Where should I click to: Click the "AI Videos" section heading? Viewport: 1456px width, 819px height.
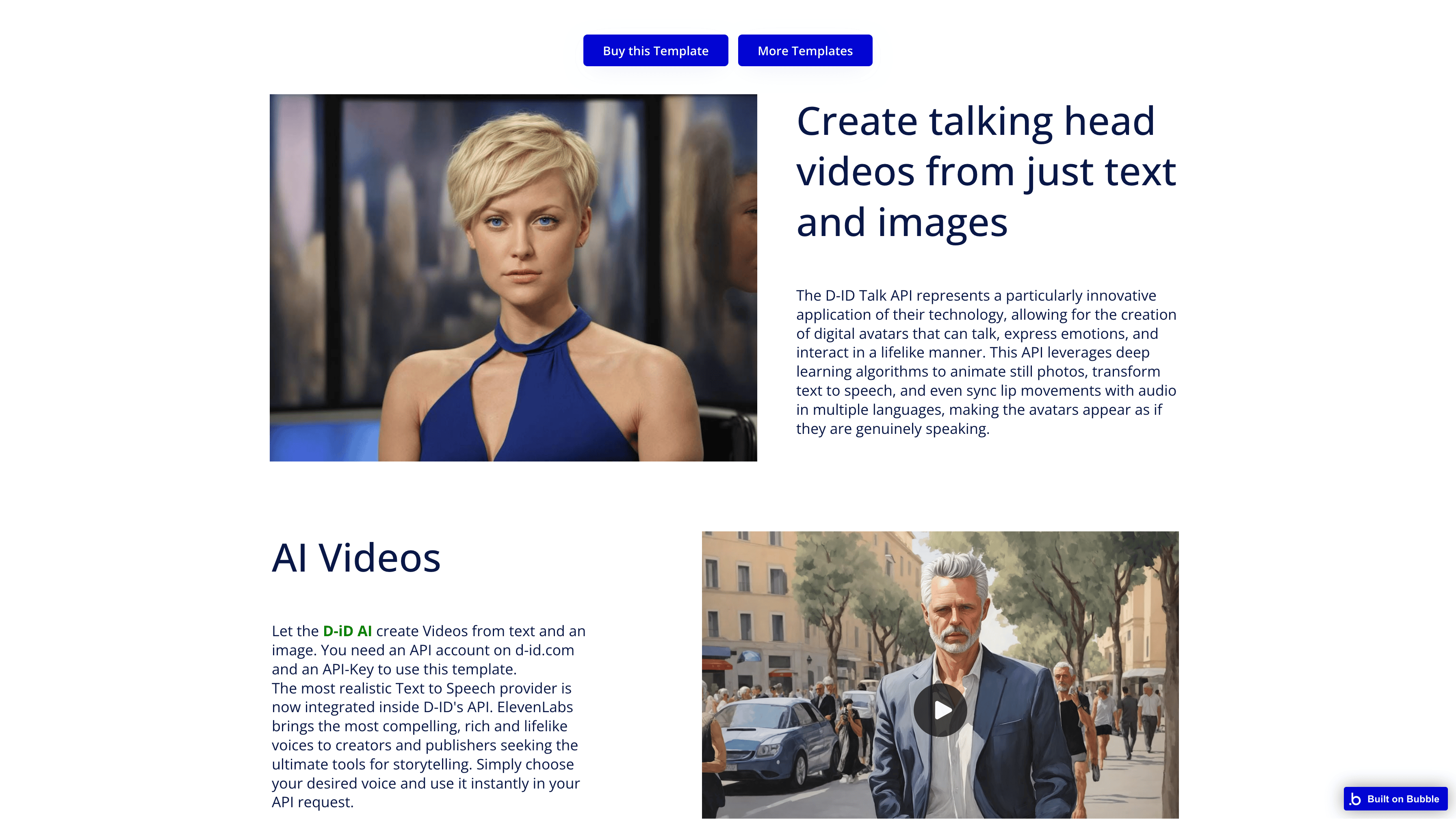coord(356,558)
